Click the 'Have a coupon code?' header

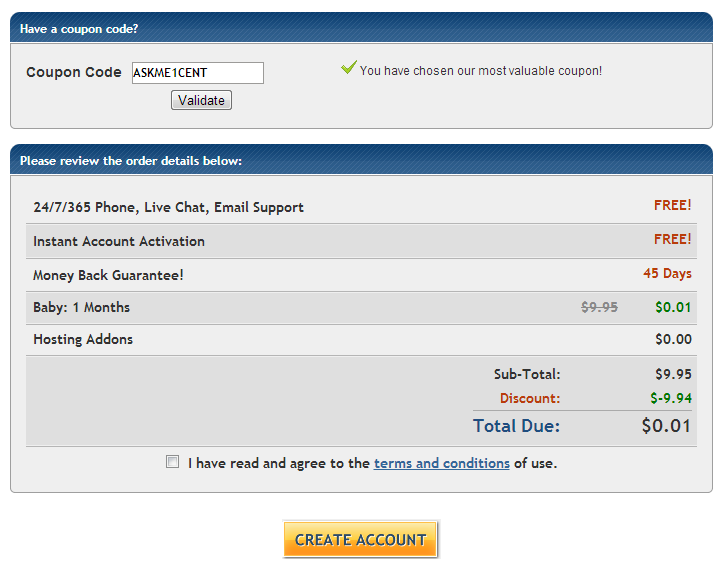tap(79, 29)
